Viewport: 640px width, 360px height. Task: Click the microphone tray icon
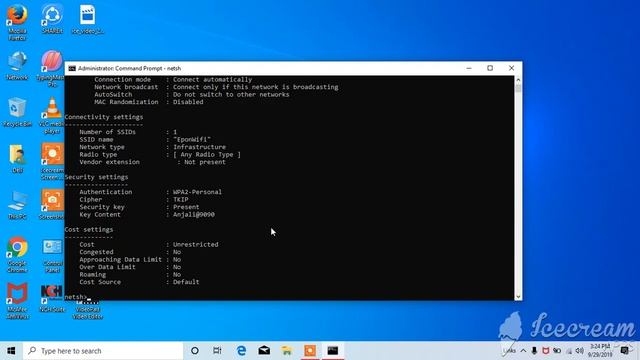coord(534,351)
